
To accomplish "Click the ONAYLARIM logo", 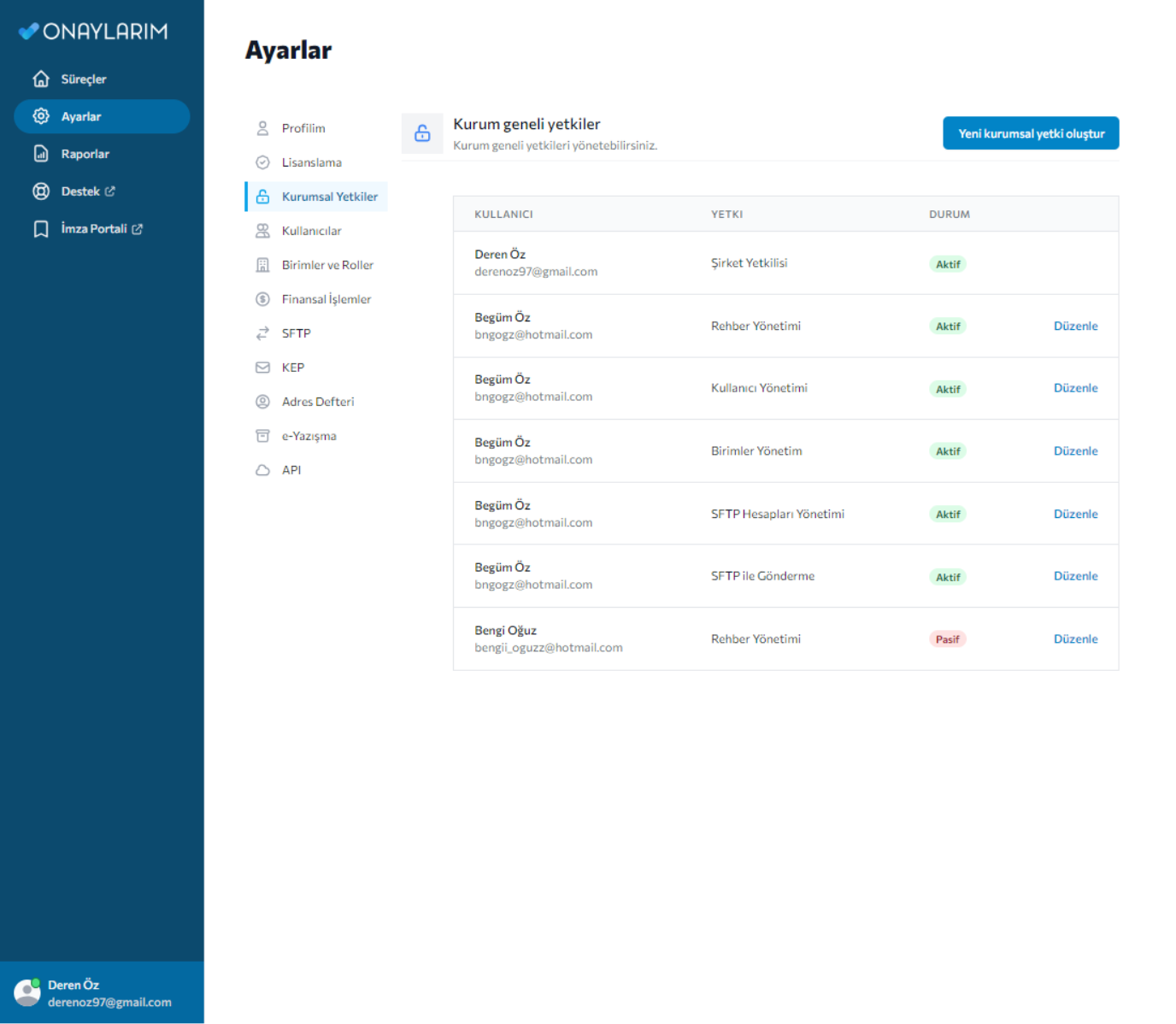I will 93,32.
